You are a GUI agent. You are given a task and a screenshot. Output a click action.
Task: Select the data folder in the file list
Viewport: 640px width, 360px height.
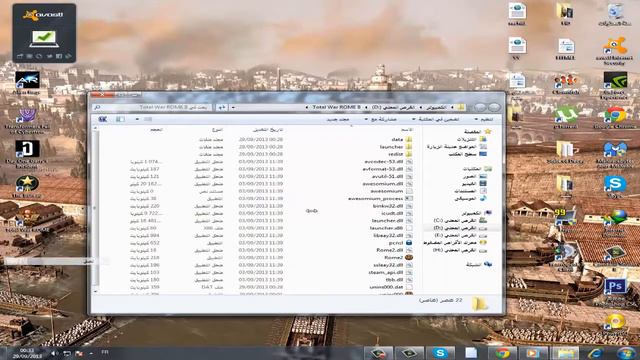coord(397,140)
